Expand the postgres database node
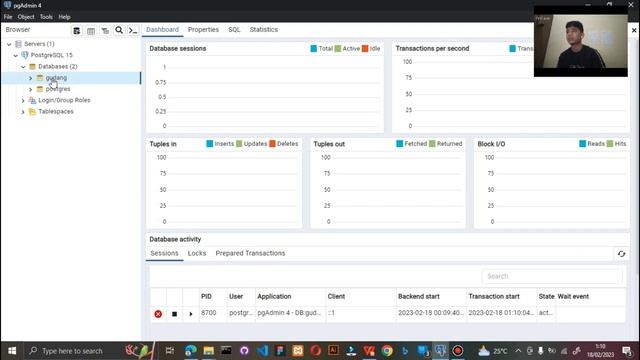 click(30, 89)
